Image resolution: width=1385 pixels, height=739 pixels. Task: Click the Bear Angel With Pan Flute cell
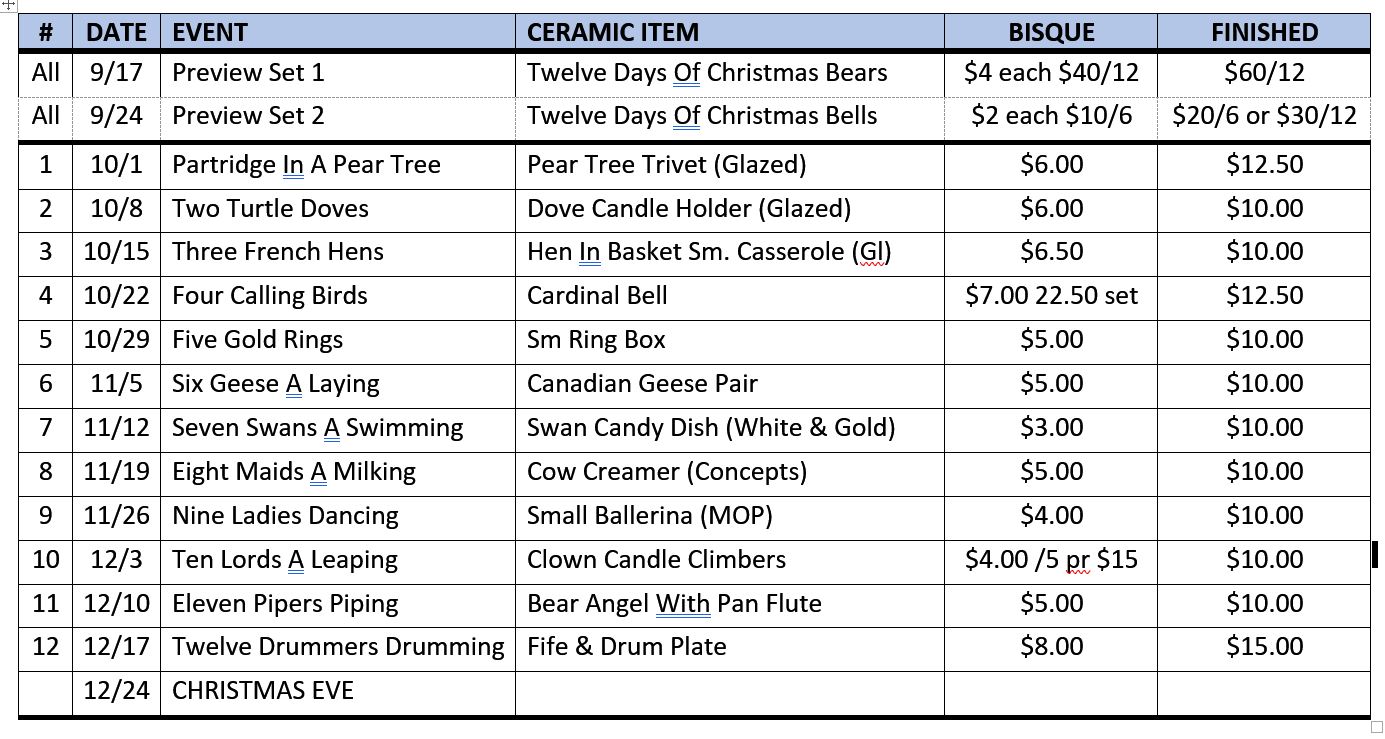674,604
